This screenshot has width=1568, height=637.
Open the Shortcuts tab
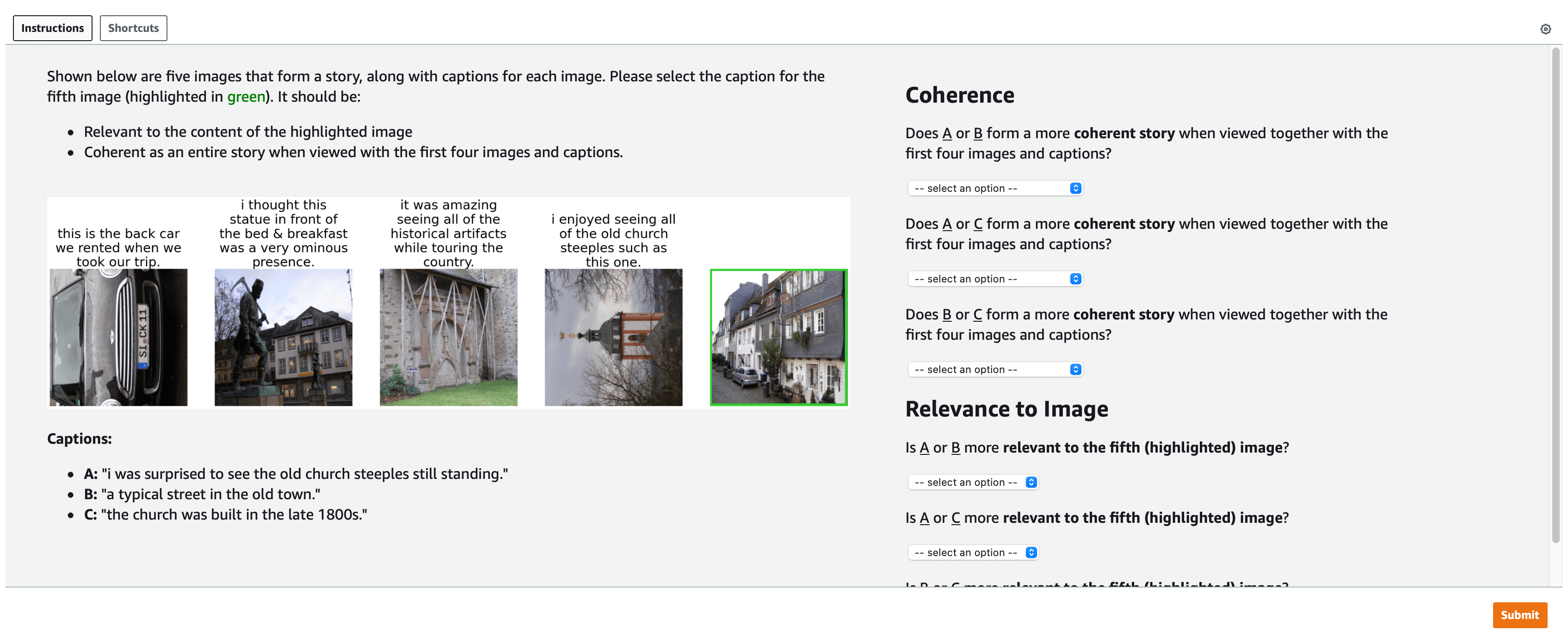pyautogui.click(x=133, y=28)
